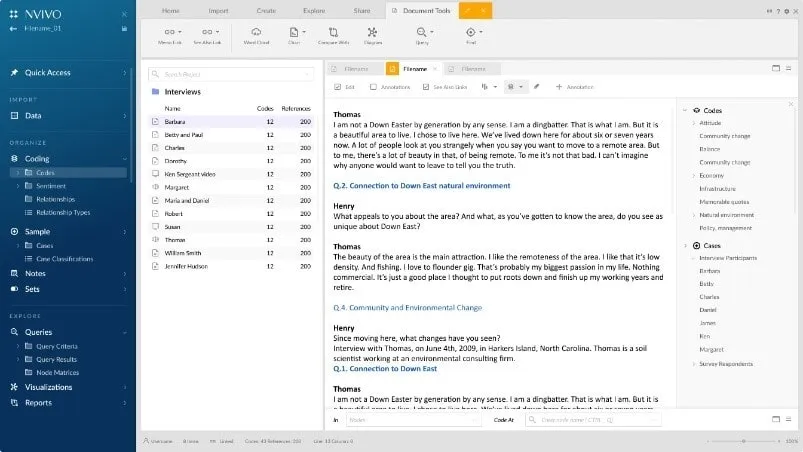Click the bottom panel layout icon
The height and width of the screenshot is (452, 803).
point(776,419)
